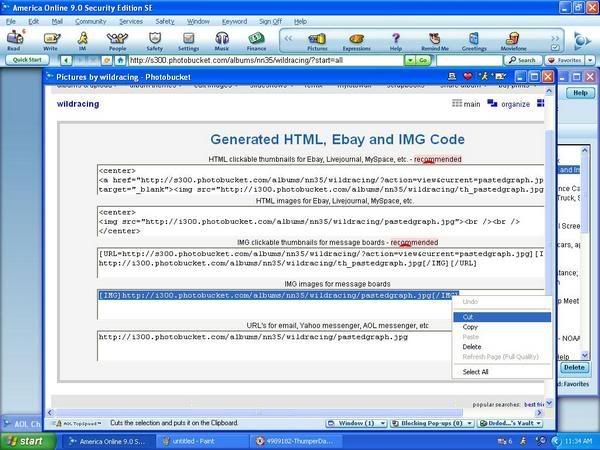
Task: Open the Community menu
Action: click(91, 21)
